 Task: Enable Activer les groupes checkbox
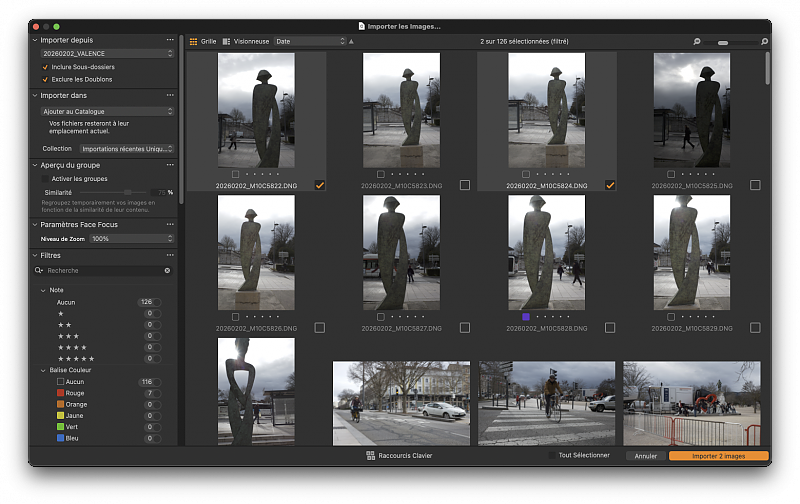click(45, 178)
